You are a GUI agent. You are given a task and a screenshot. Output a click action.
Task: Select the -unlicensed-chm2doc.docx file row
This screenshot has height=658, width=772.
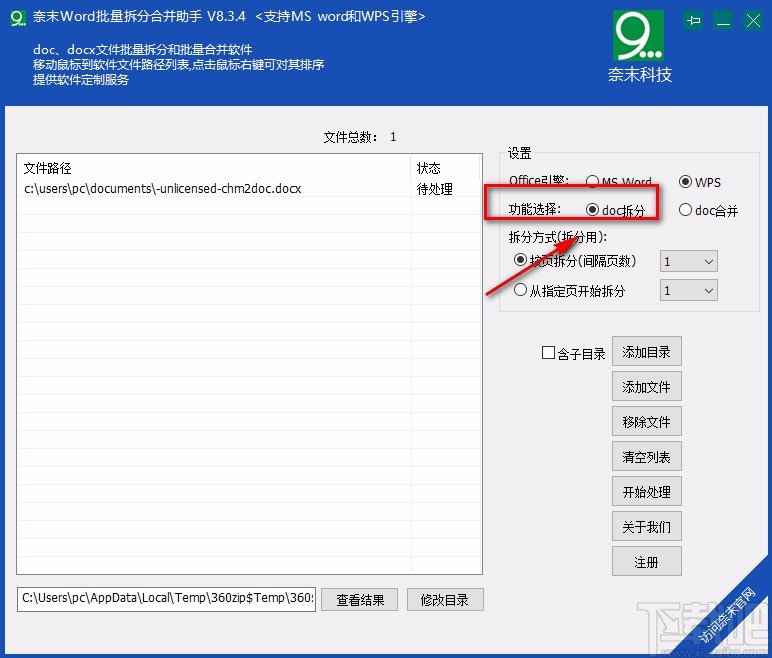point(249,189)
